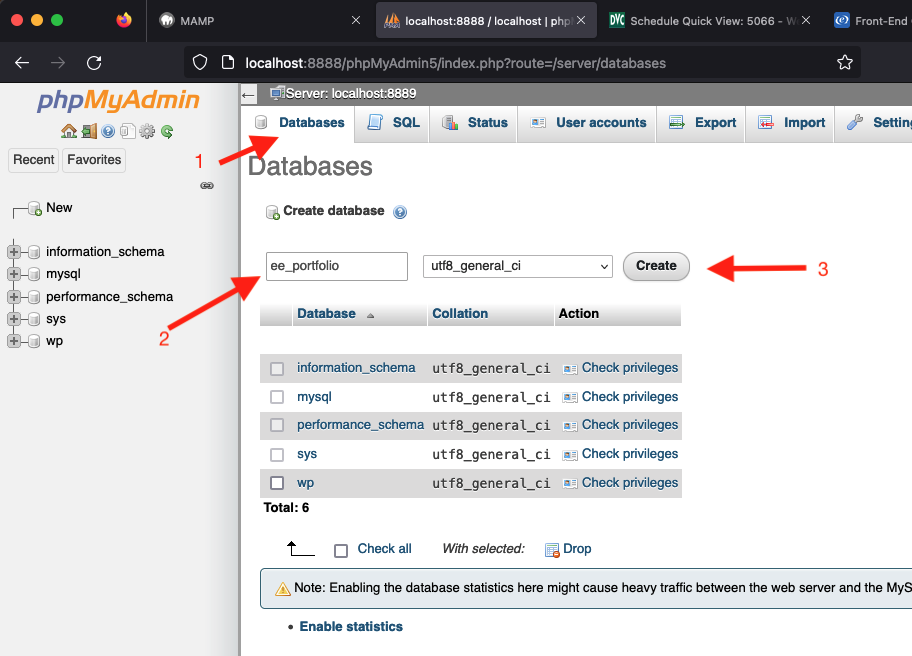The image size is (912, 656).
Task: Open phpMyAdmin documentation help icon
Action: [x=108, y=131]
